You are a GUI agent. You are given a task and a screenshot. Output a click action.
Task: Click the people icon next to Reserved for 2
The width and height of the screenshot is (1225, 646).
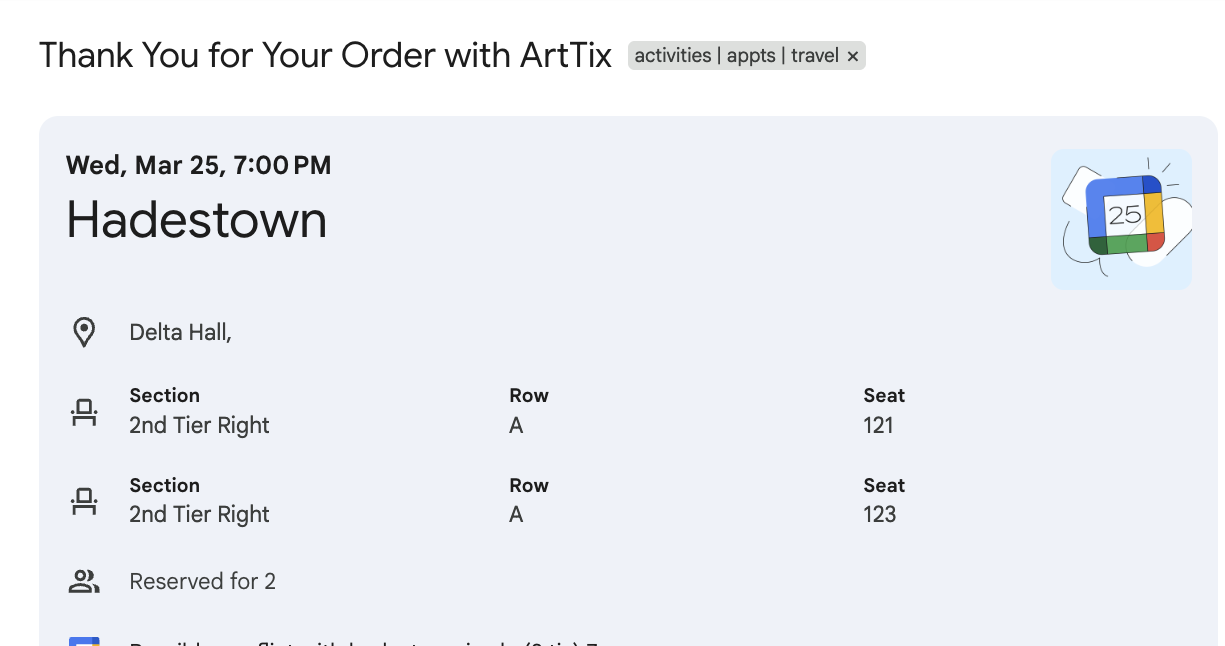pos(84,581)
